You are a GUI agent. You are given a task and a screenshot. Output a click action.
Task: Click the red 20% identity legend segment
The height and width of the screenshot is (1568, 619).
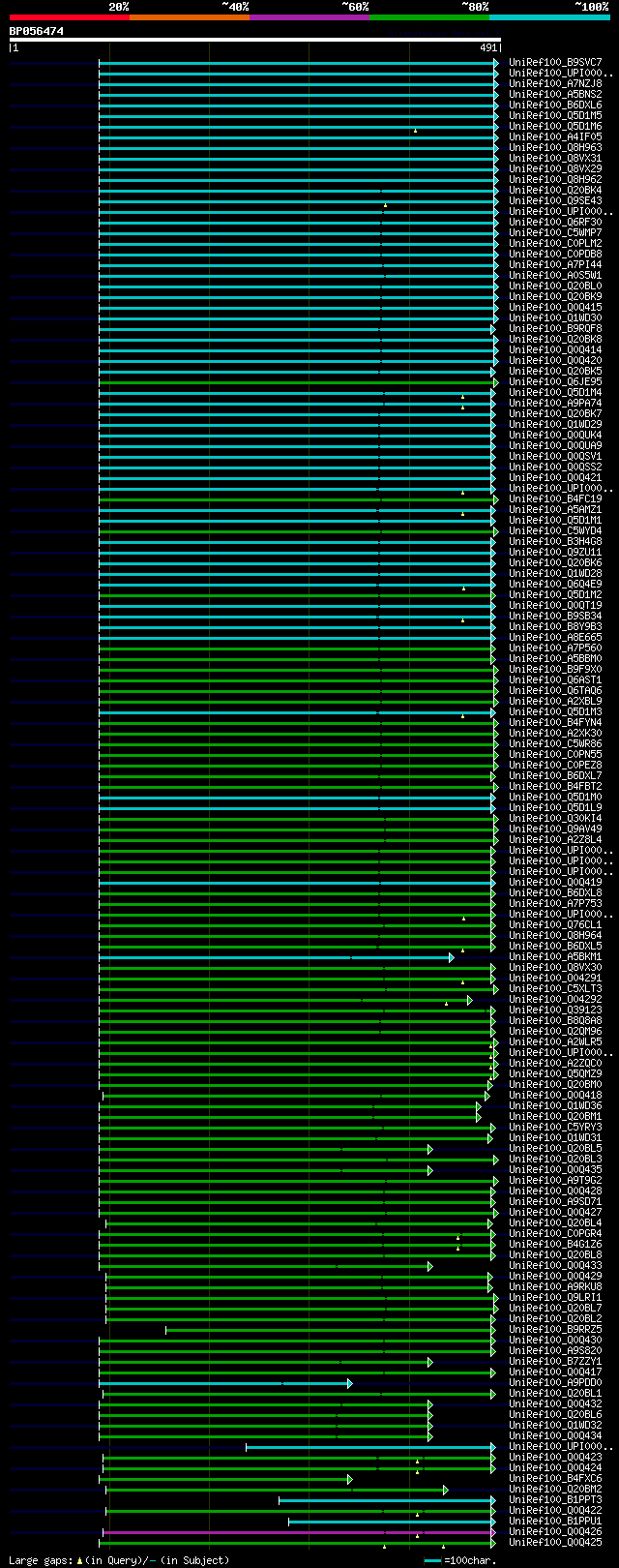(70, 17)
